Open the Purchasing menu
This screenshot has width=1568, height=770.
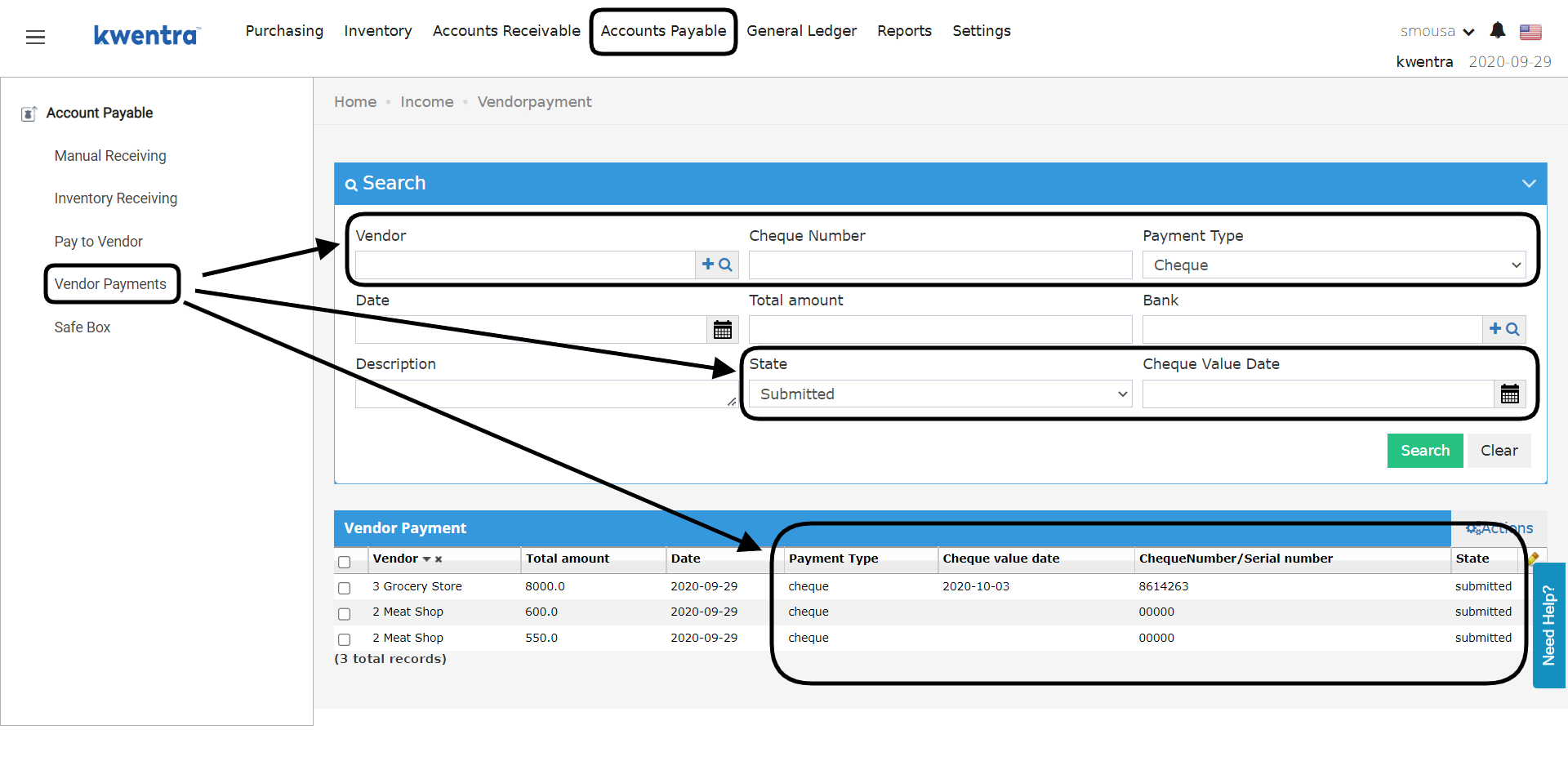pyautogui.click(x=284, y=31)
